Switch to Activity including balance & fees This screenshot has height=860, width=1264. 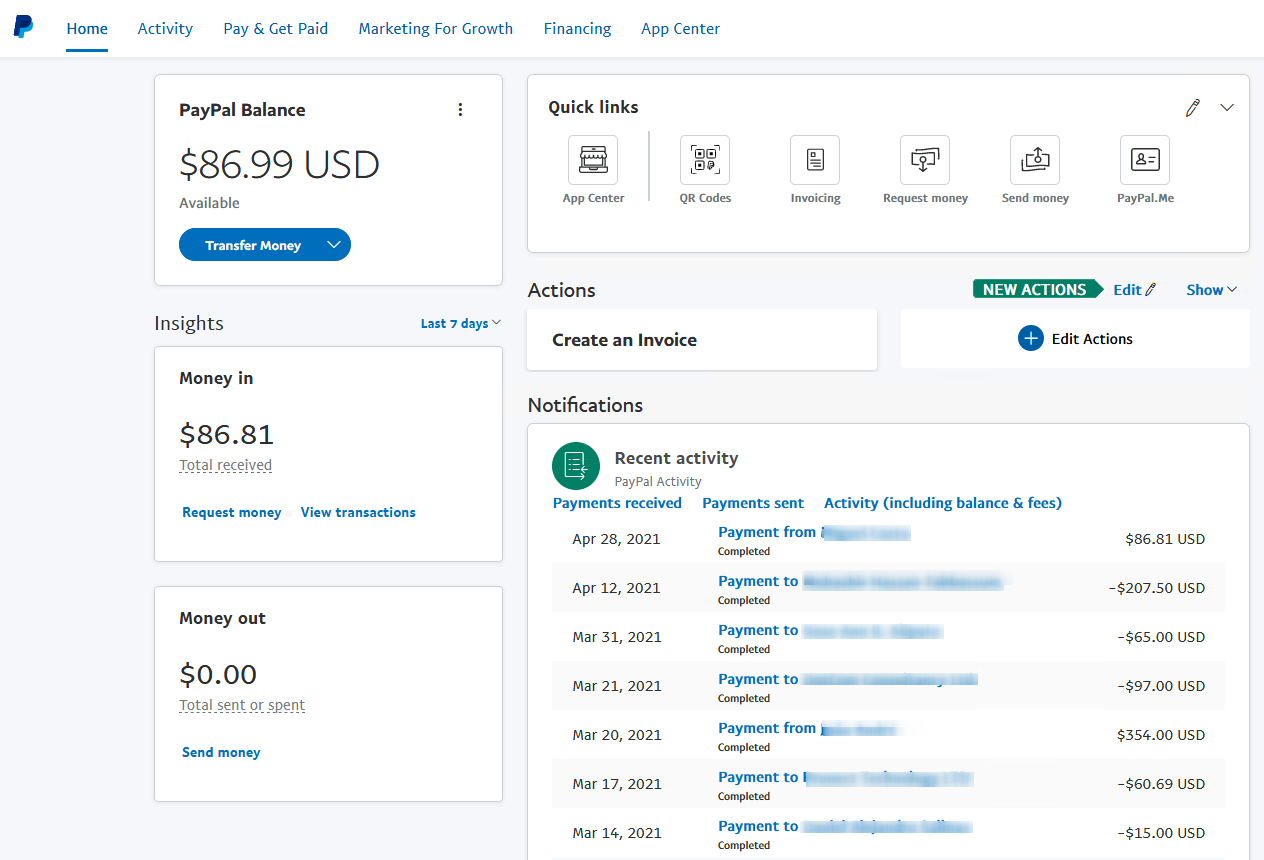(x=943, y=503)
